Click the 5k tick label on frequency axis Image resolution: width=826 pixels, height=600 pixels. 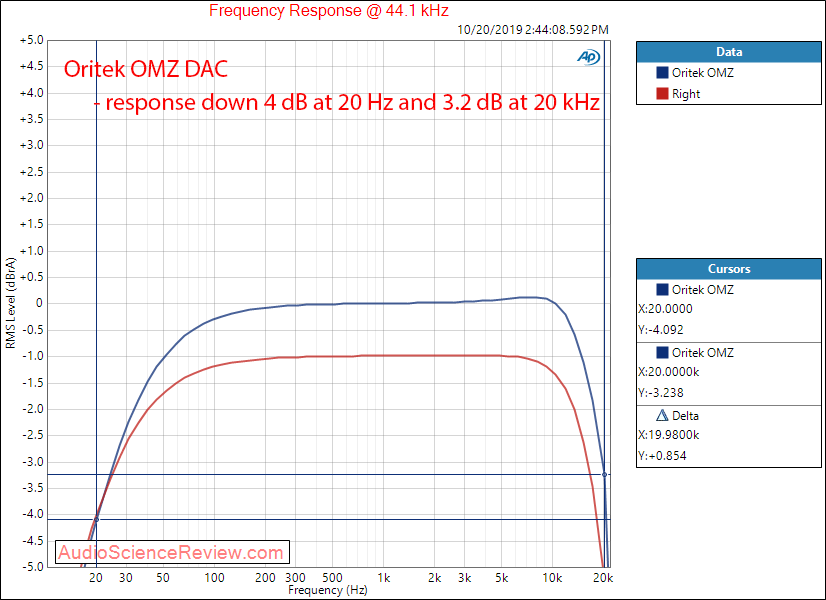502,578
